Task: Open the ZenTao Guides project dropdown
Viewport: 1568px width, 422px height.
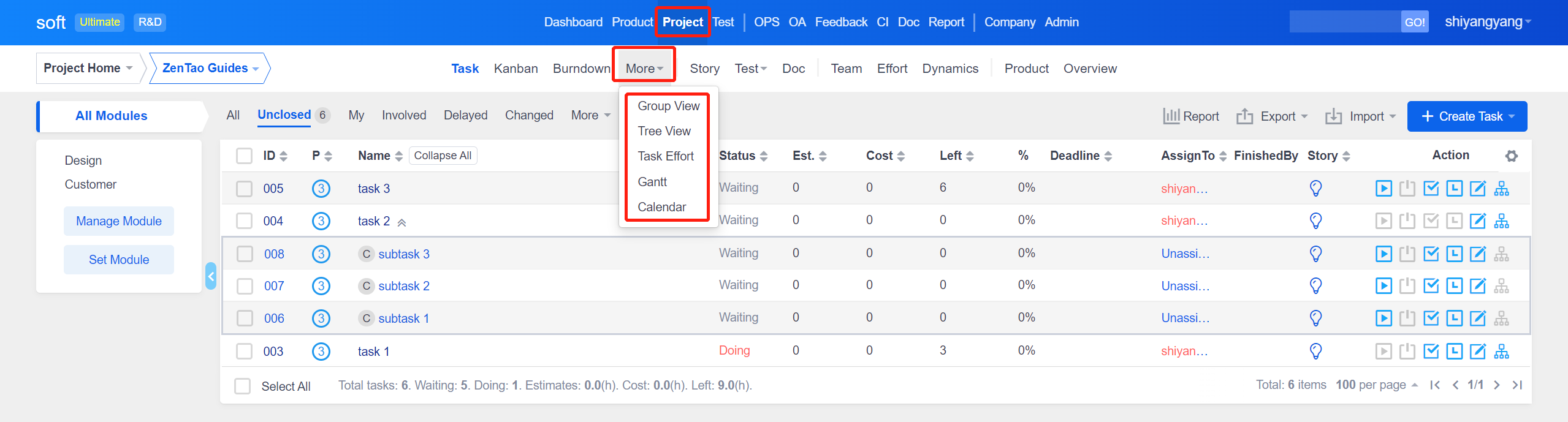Action: [210, 68]
